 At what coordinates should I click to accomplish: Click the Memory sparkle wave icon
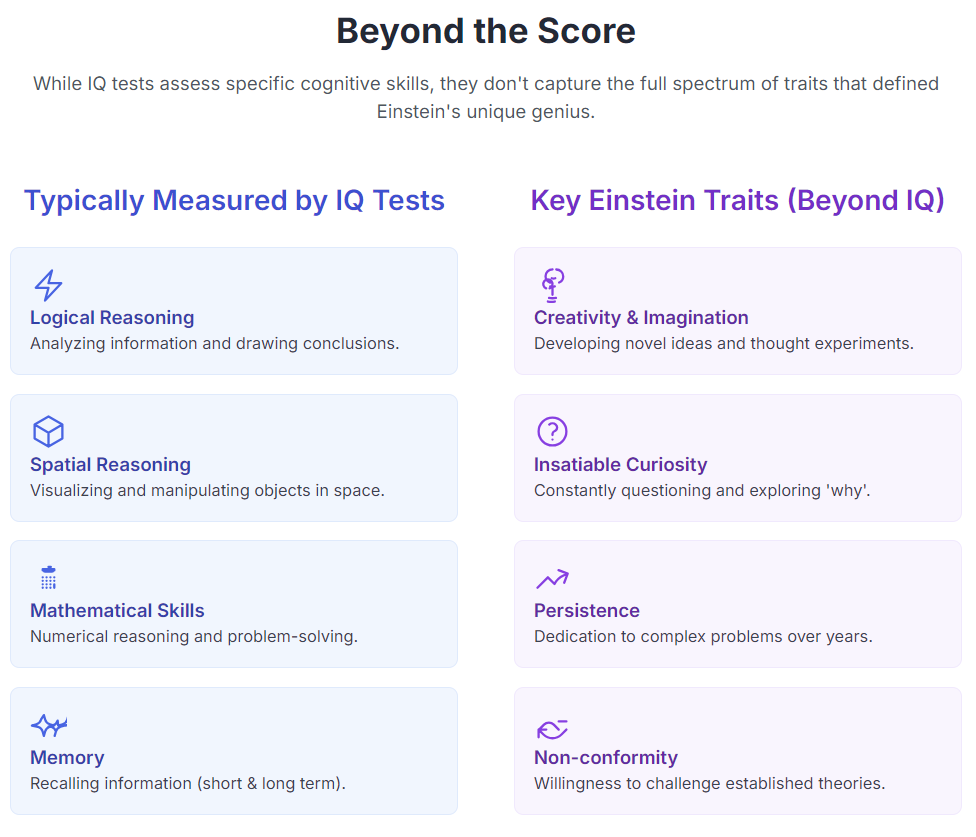(x=49, y=725)
